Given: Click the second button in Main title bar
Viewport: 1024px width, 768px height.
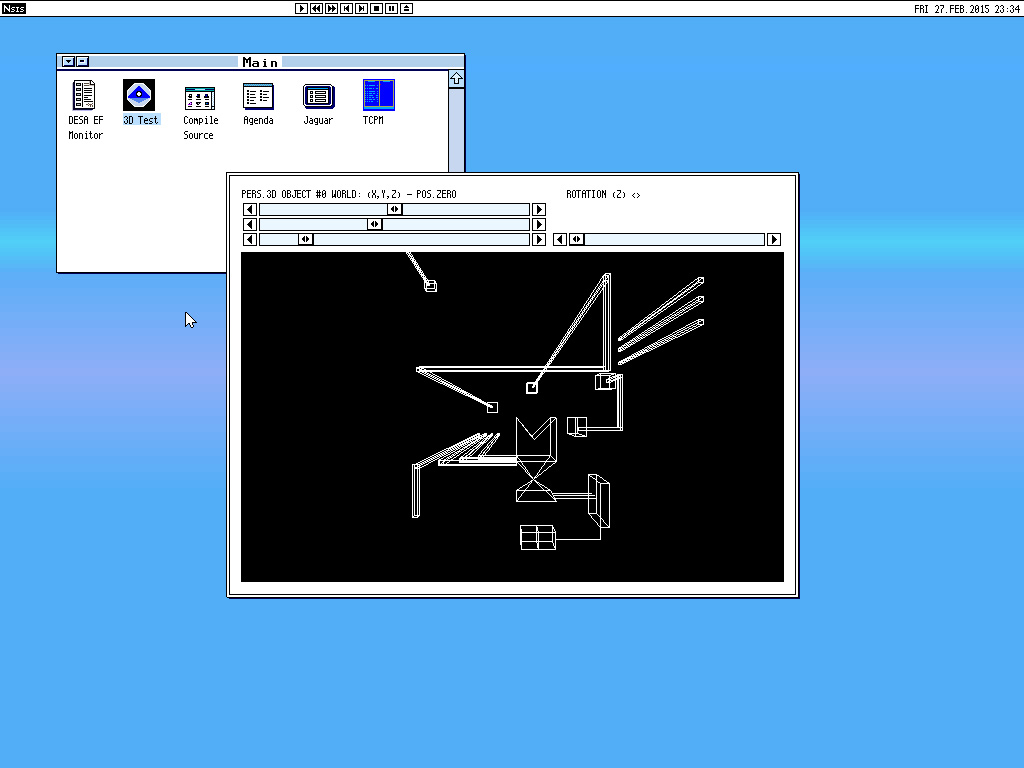Looking at the screenshot, I should point(82,62).
